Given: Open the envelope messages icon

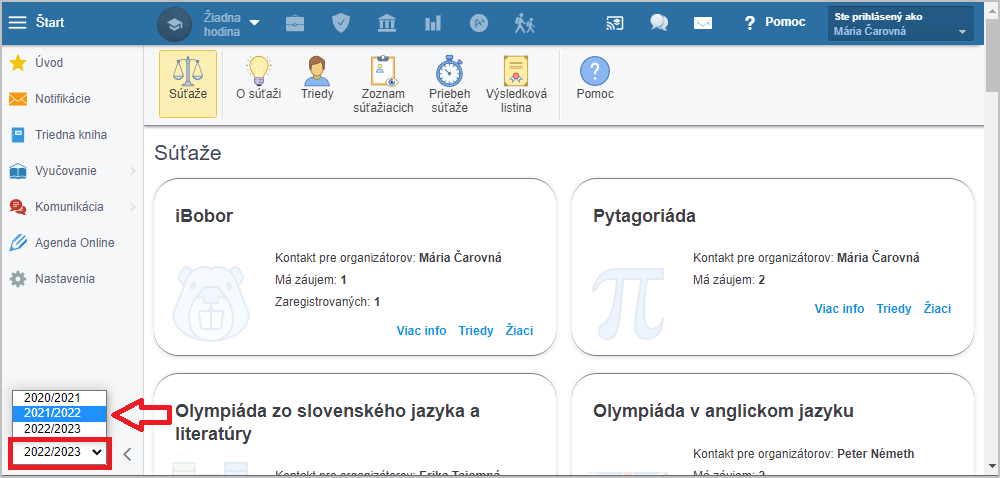Looking at the screenshot, I should pyautogui.click(x=703, y=24).
